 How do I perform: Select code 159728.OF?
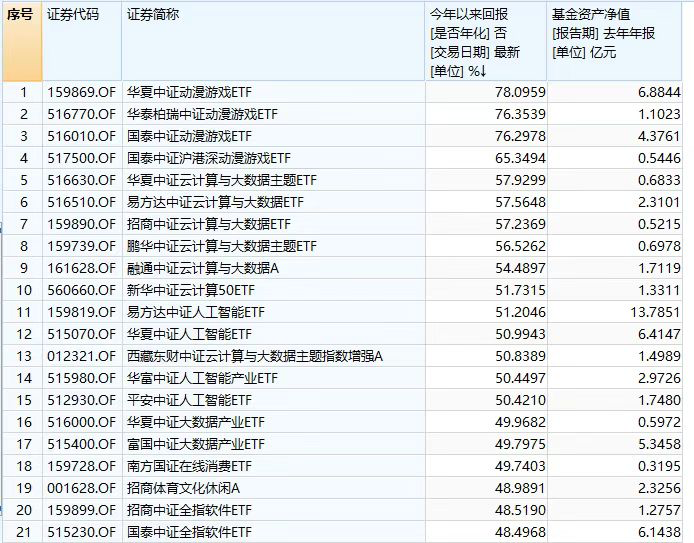81,466
